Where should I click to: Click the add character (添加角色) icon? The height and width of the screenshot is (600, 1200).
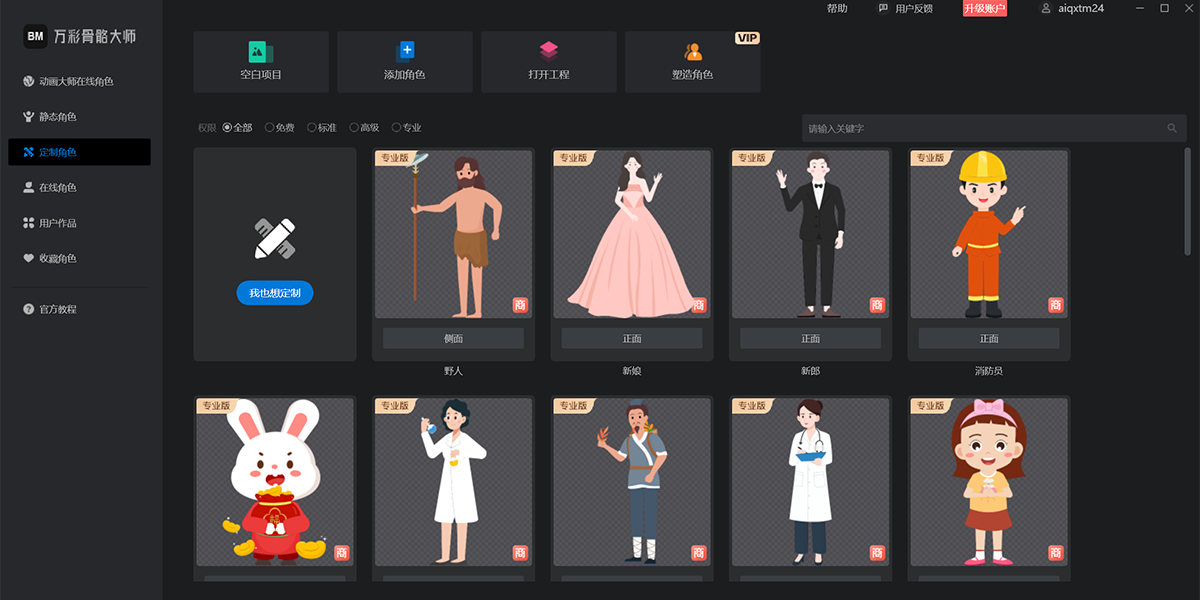coord(405,51)
